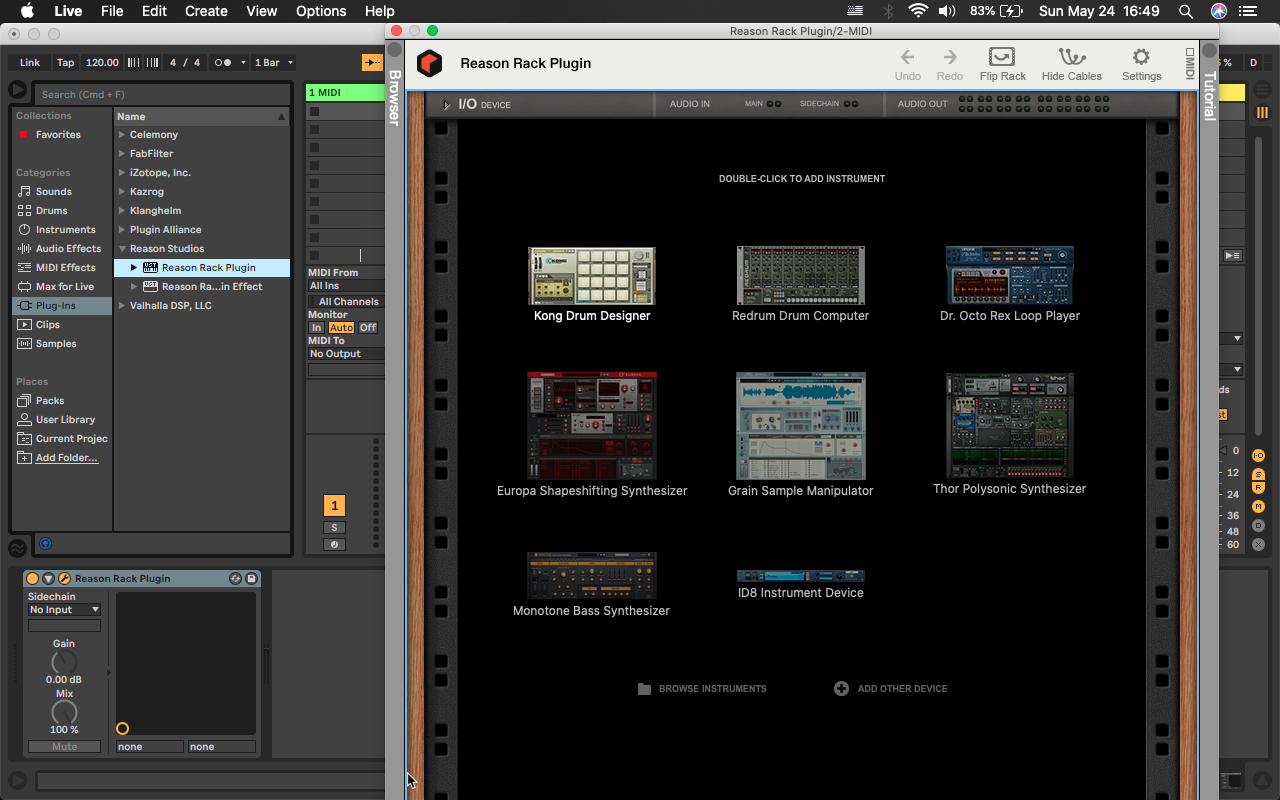1280x800 pixels.
Task: Set track Monitor to In
Action: 316,328
